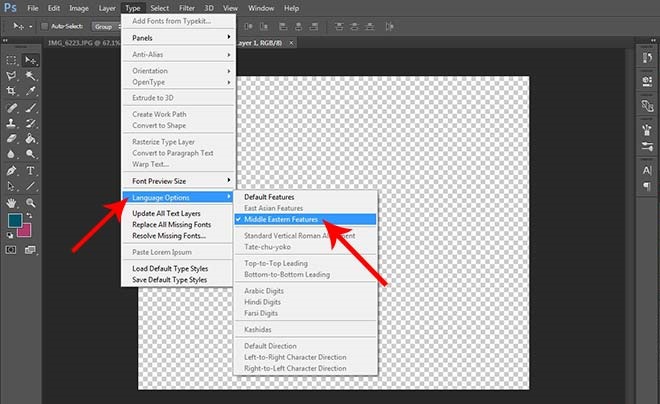
Task: Select the Horizontal Type tool
Action: click(30, 170)
